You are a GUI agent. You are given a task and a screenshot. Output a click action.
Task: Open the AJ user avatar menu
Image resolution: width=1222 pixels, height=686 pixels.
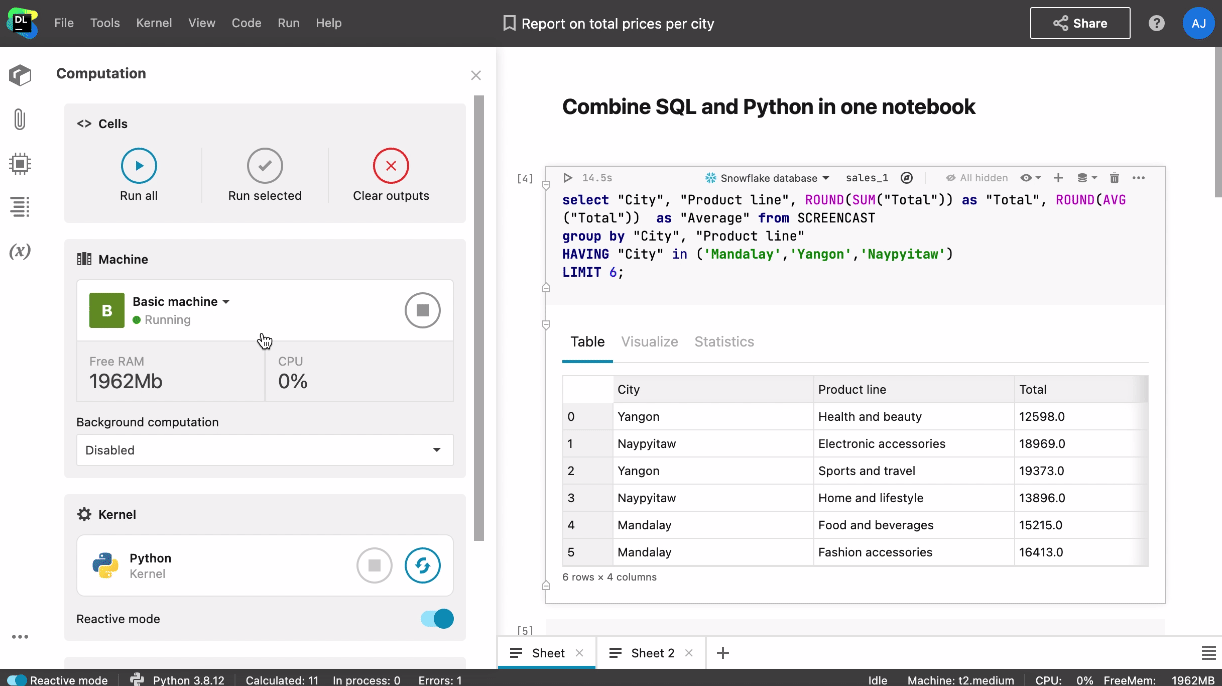pos(1198,23)
